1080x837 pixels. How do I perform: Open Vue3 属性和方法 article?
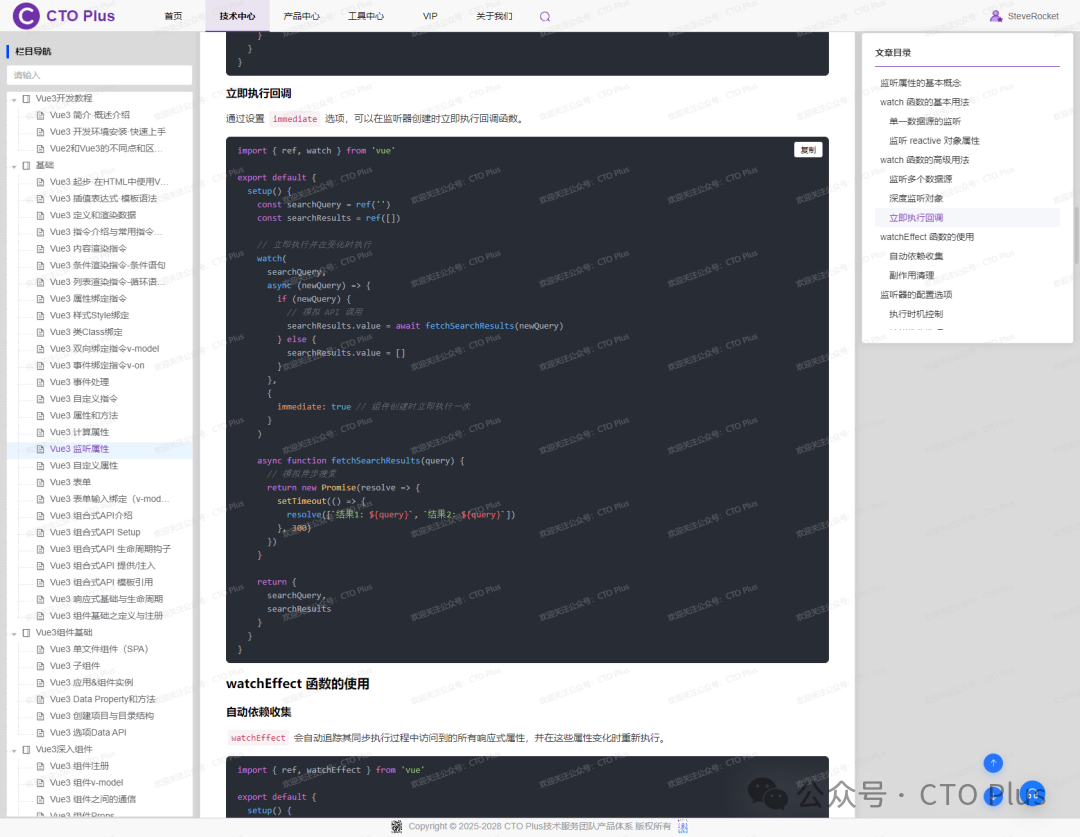83,415
